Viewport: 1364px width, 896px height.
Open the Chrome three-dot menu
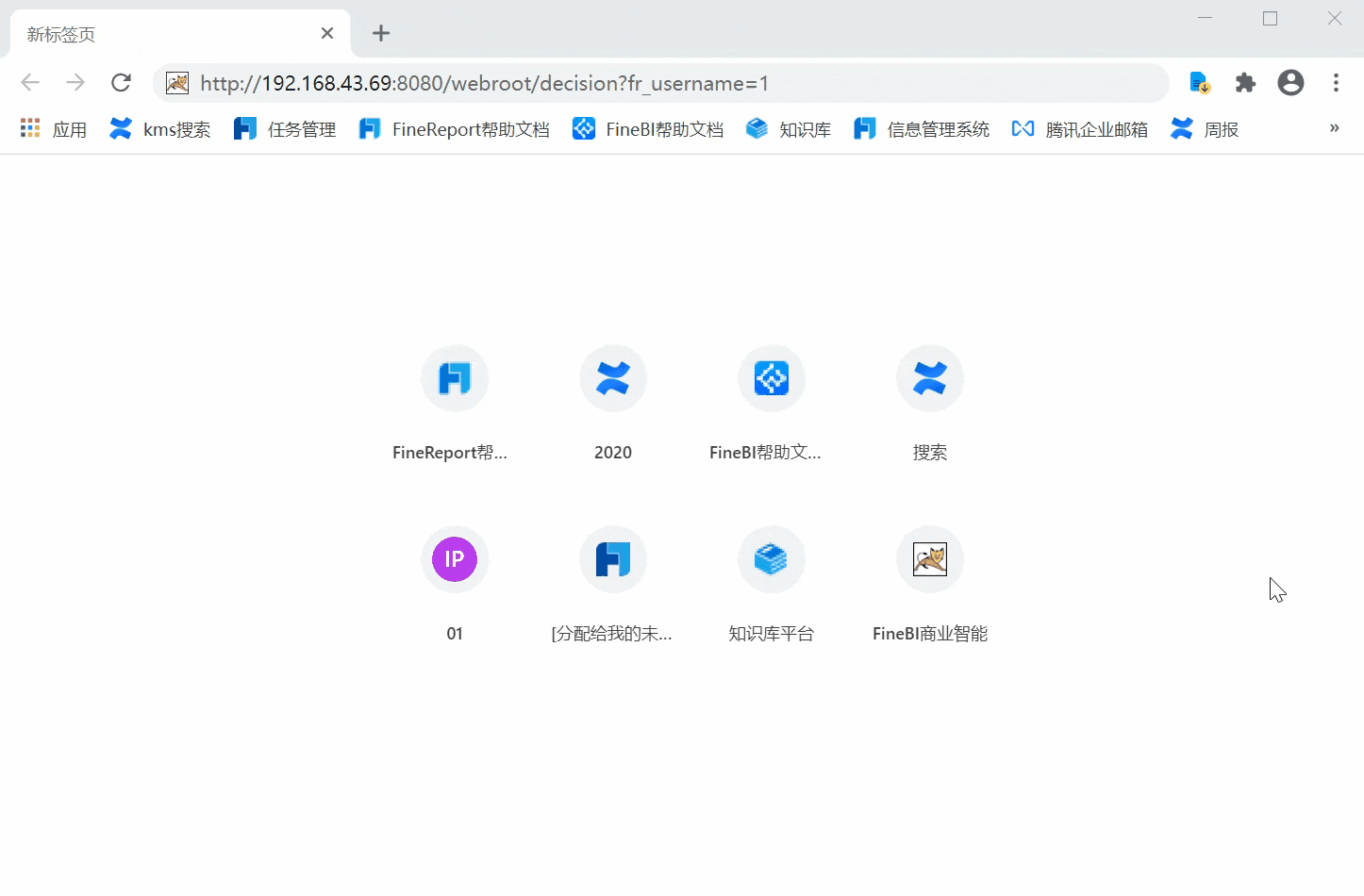tap(1336, 83)
